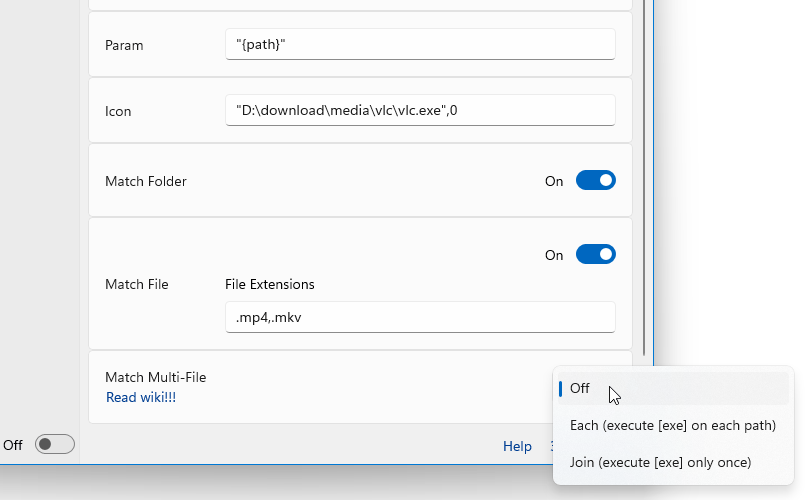This screenshot has width=808, height=500.
Task: Toggle the bottom-left Off switch
Action: click(x=55, y=444)
